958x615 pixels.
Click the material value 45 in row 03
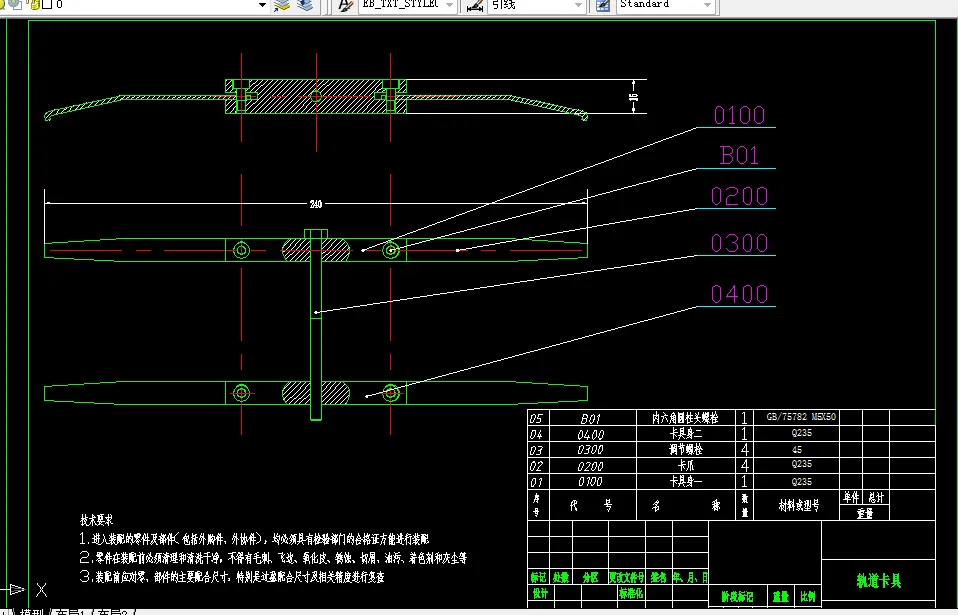click(797, 449)
